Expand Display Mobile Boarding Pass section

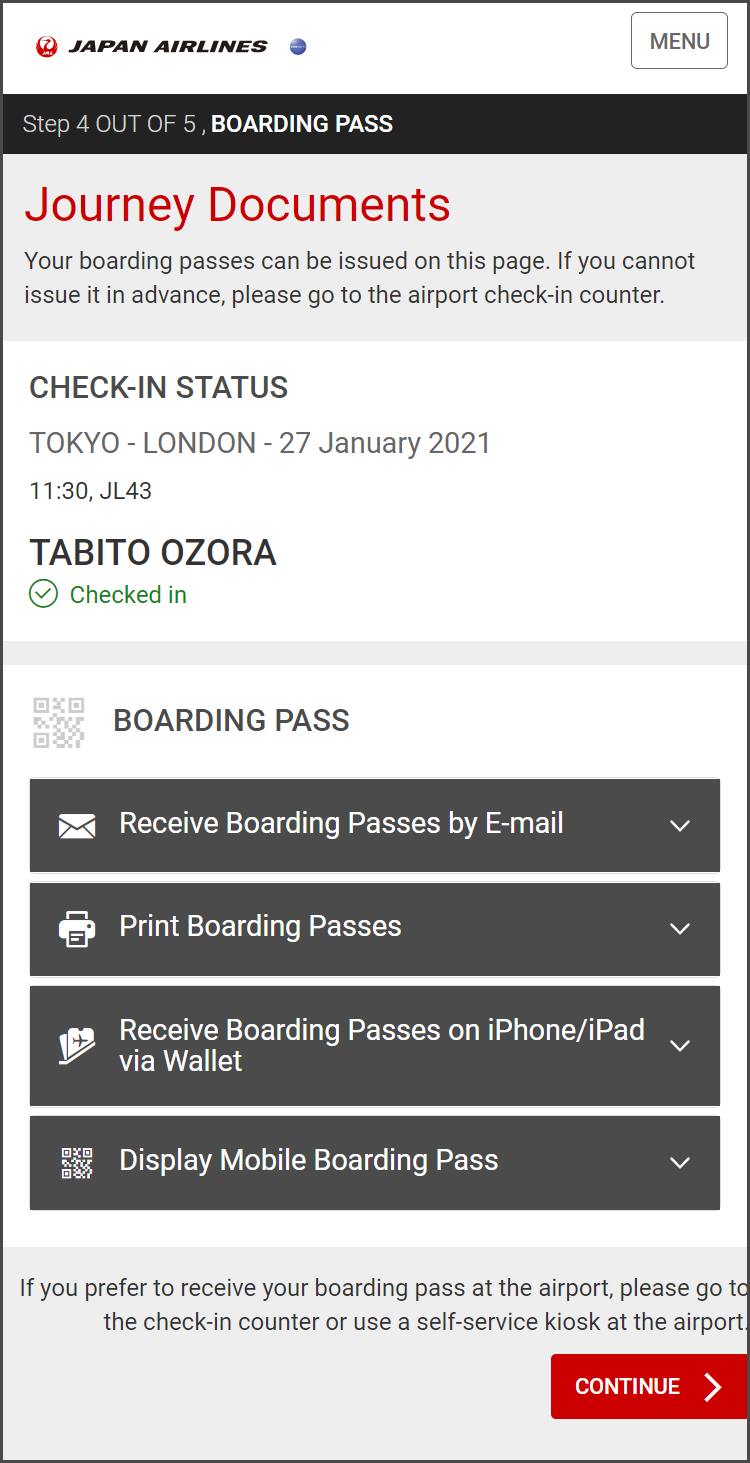(x=680, y=1162)
